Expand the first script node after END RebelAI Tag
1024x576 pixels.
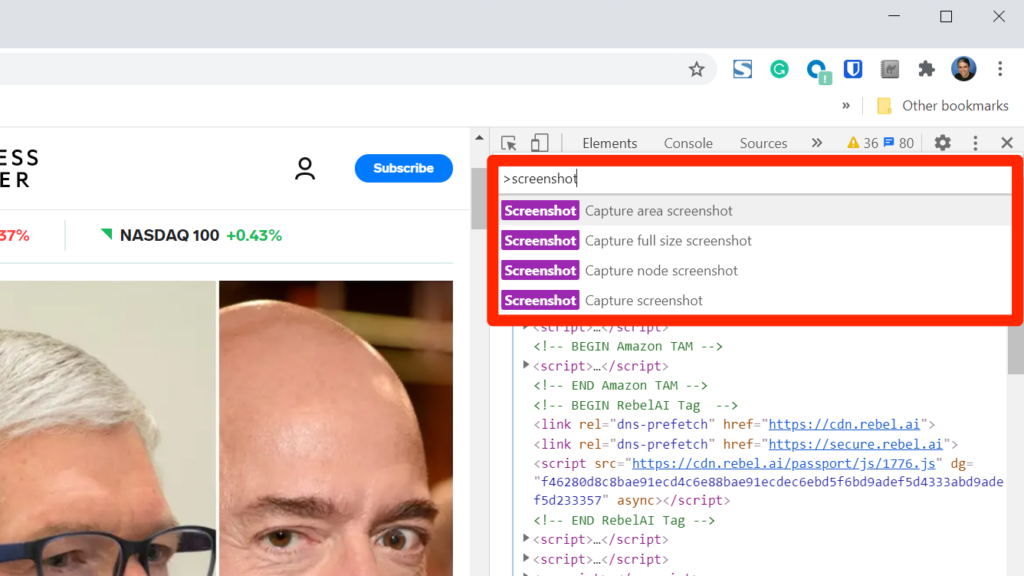click(526, 539)
